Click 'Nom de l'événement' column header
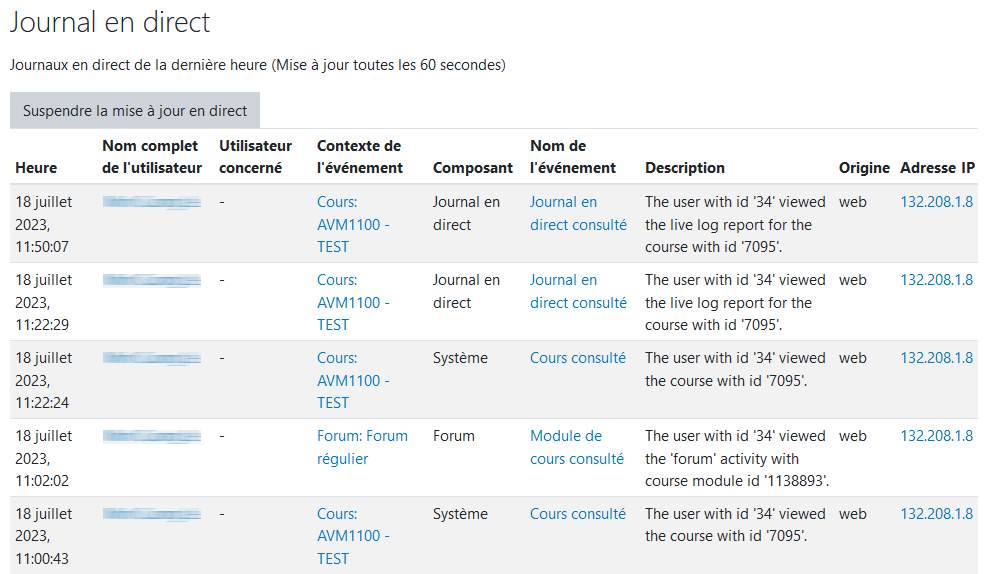 573,157
